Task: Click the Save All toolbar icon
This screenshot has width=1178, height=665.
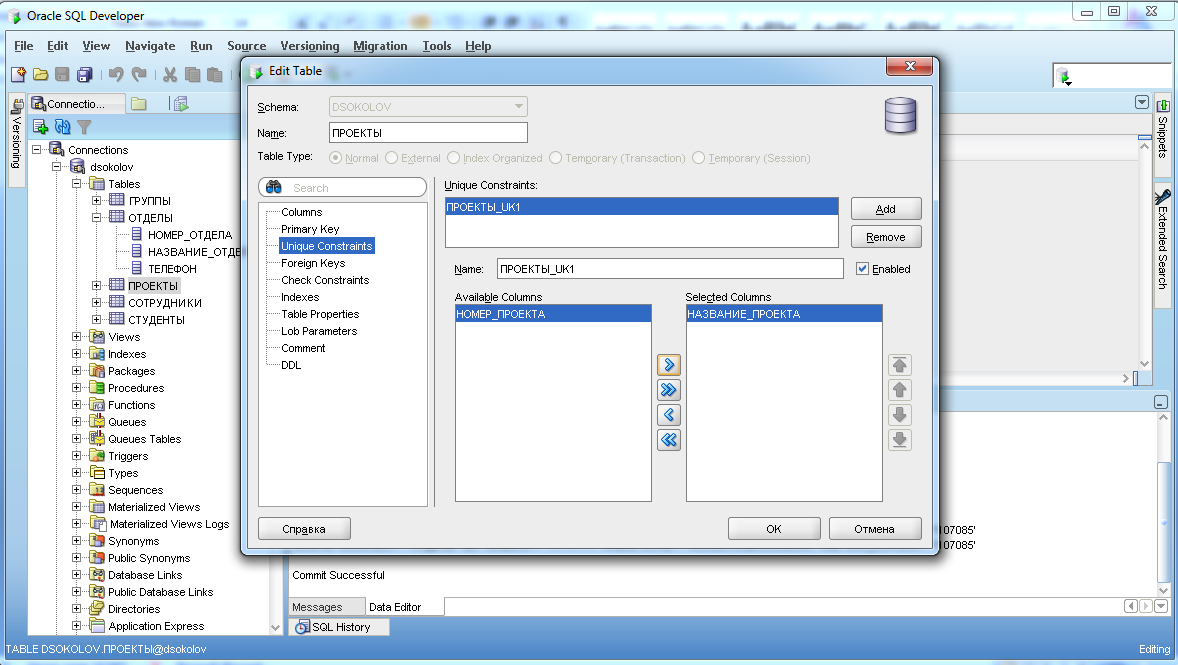Action: (x=85, y=74)
